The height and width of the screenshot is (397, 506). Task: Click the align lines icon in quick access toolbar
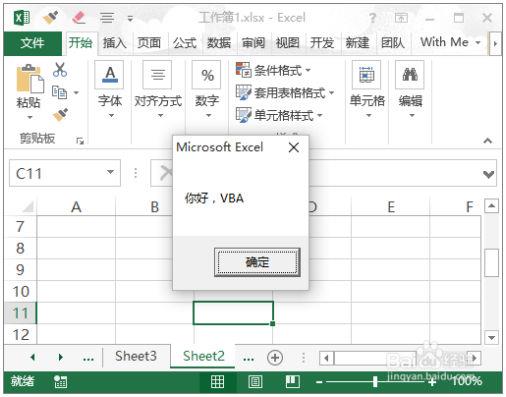coord(107,18)
